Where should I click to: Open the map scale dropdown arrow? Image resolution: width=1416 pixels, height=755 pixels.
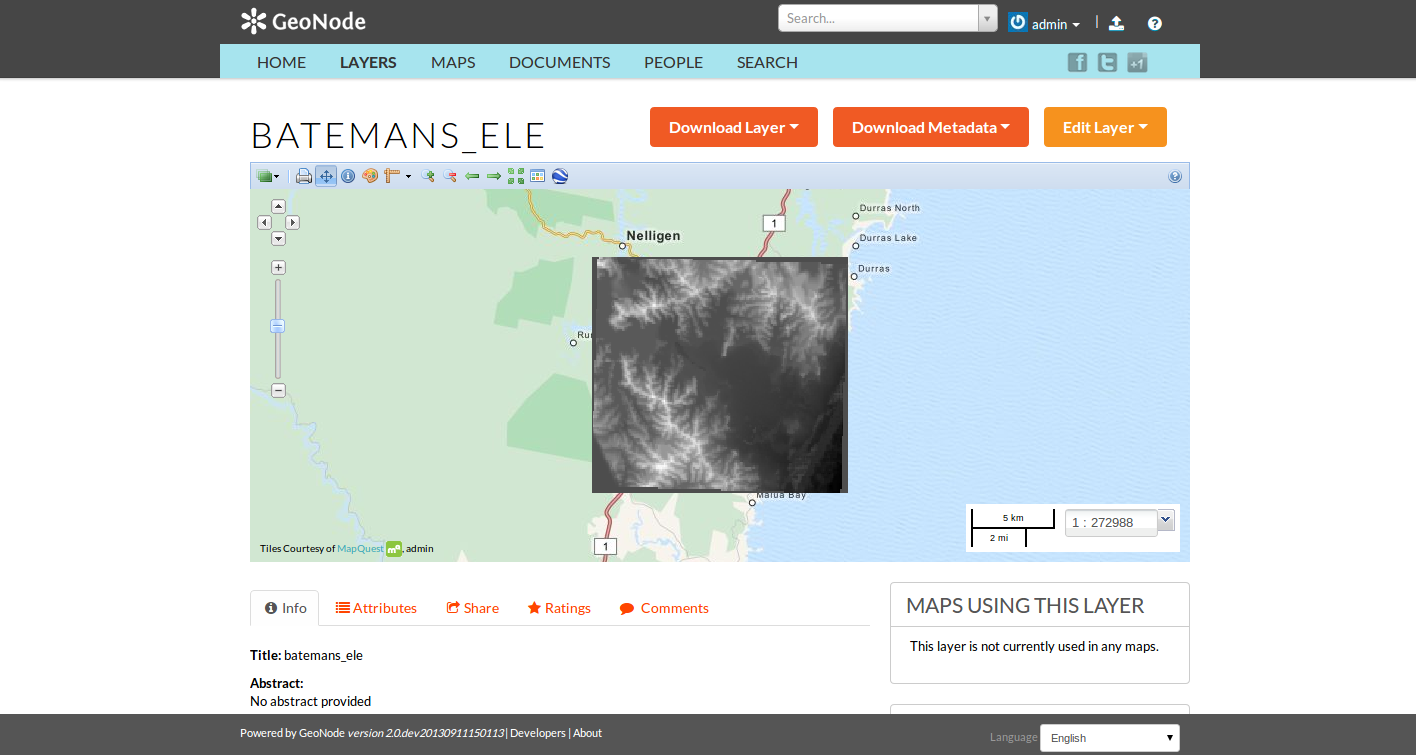[1165, 520]
